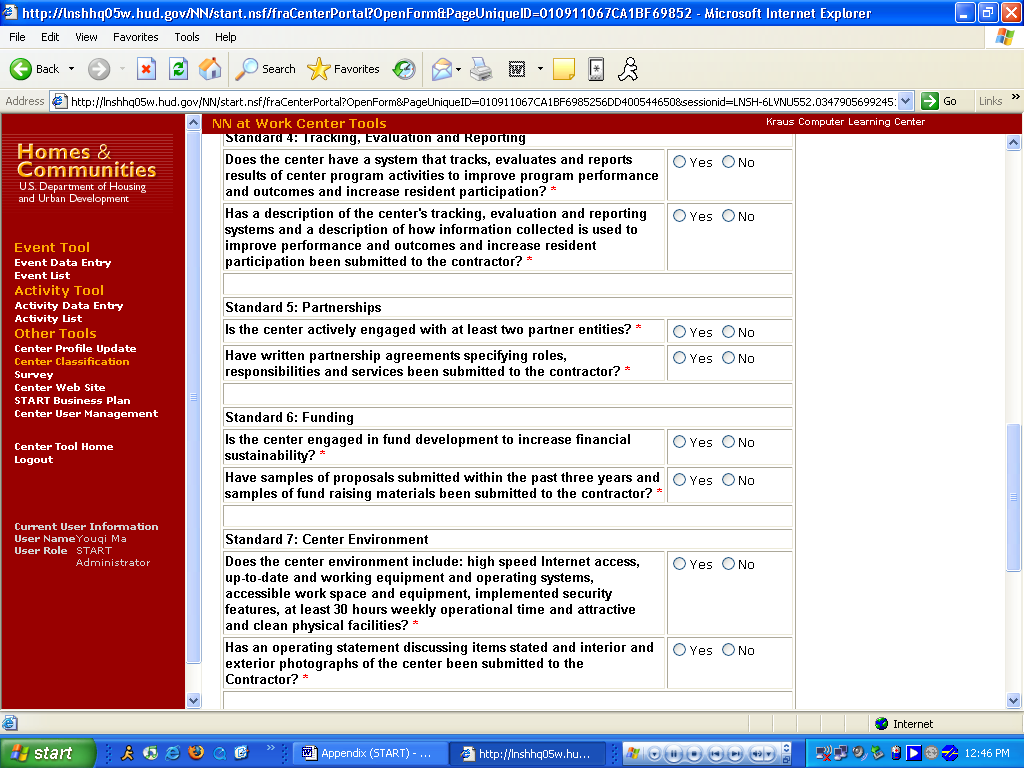Launch AIM from the taskbar quick launch

127,753
